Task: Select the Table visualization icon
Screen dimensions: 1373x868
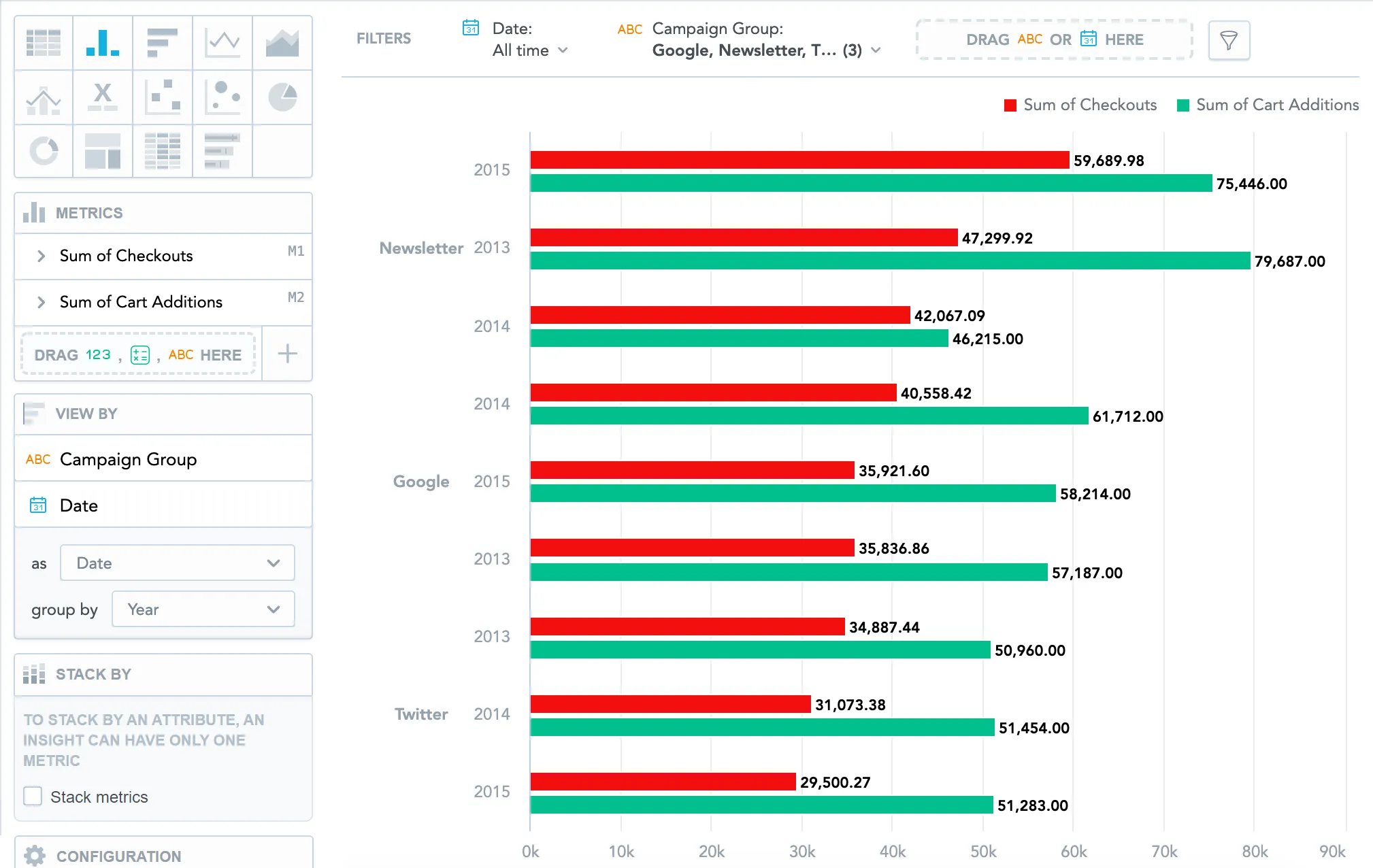Action: (43, 42)
